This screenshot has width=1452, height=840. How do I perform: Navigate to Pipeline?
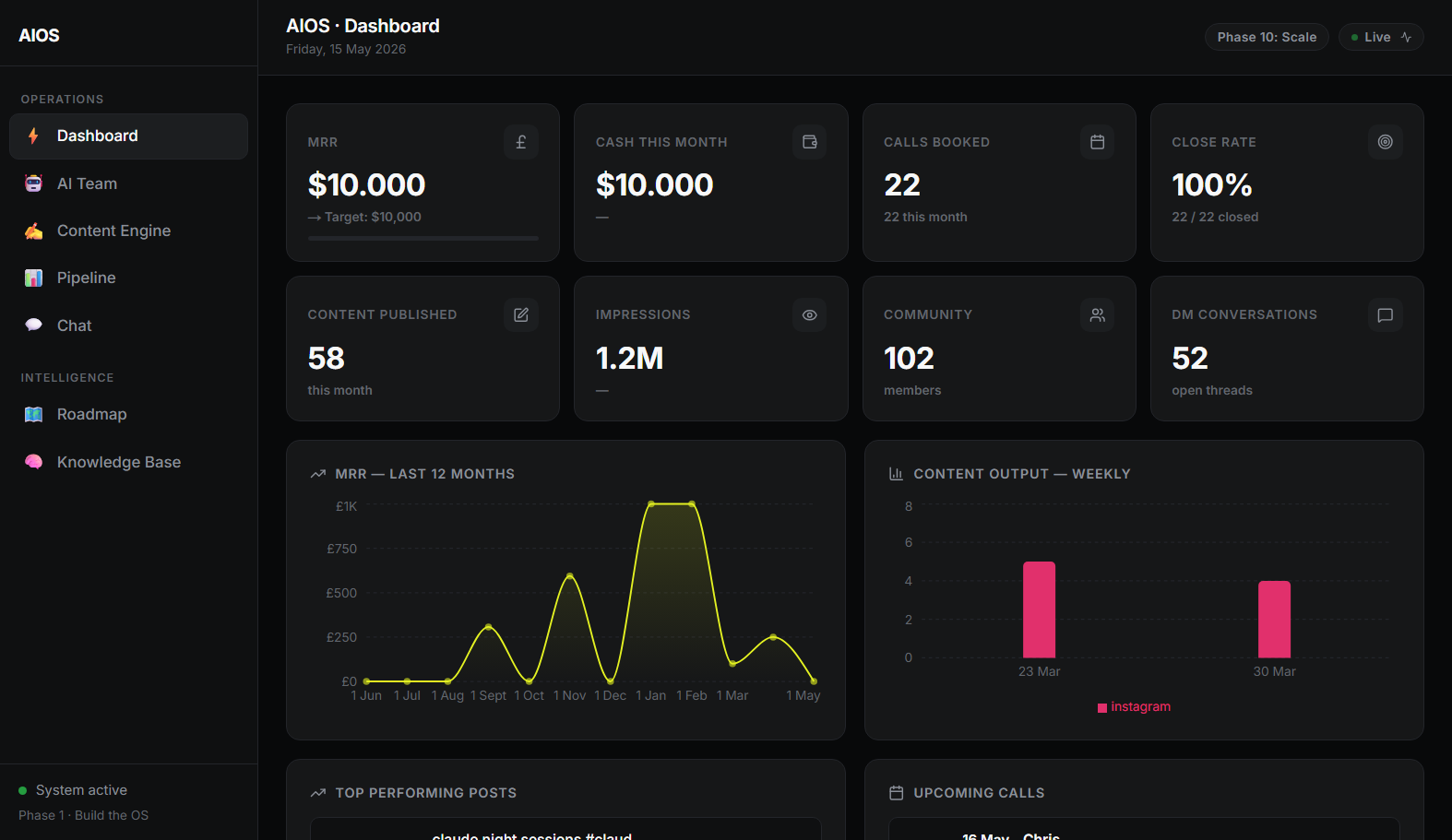coord(128,278)
